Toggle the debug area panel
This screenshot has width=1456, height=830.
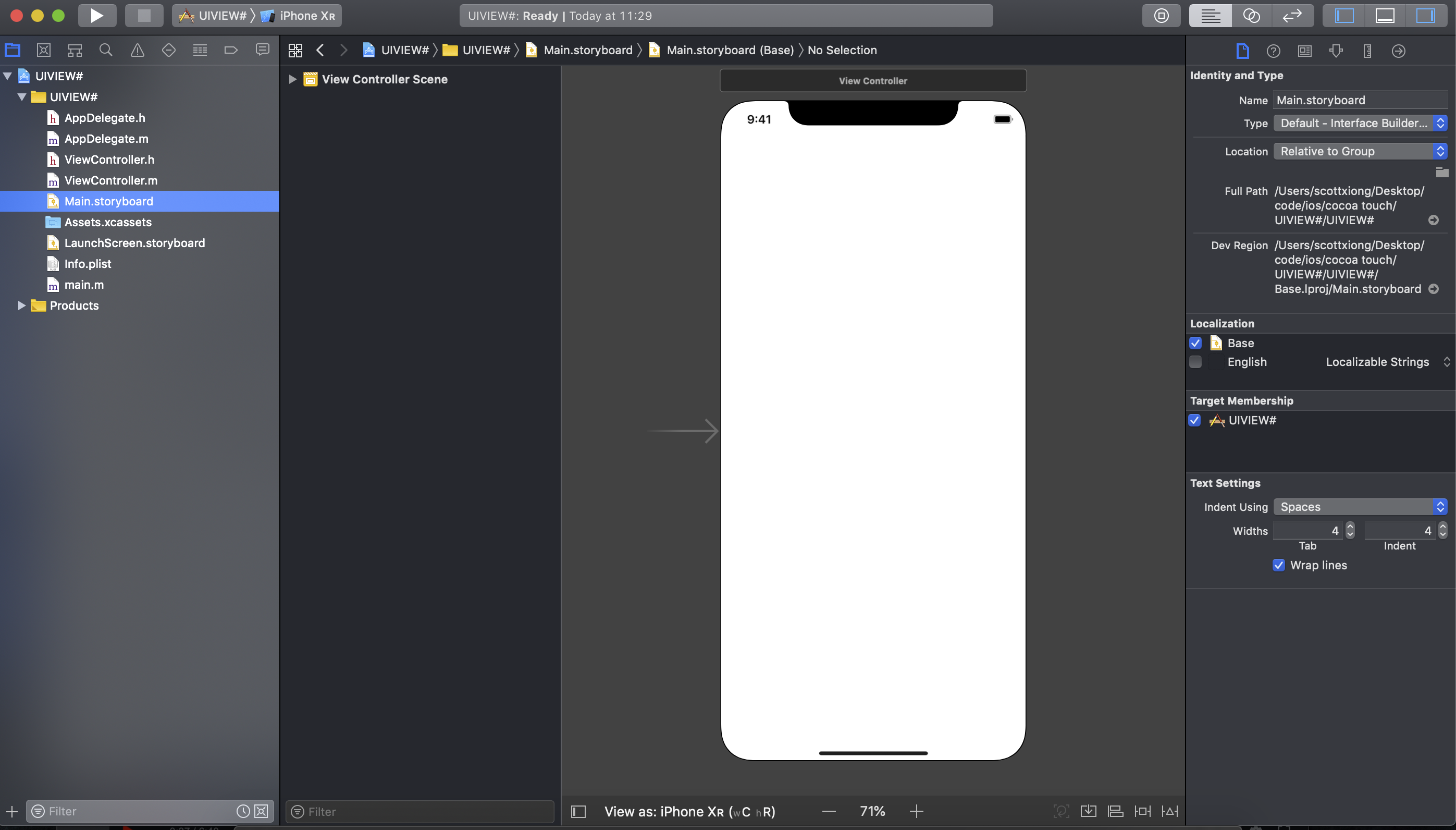[x=1385, y=16]
